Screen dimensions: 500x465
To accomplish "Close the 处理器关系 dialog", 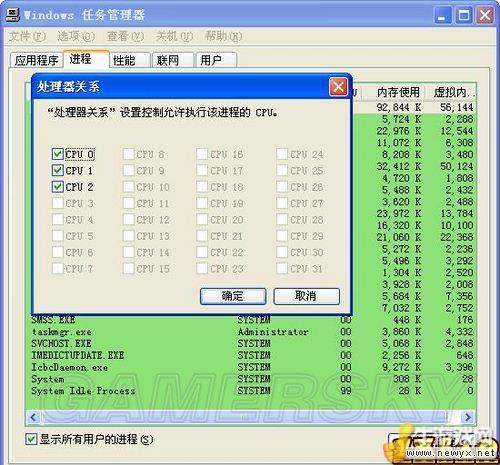I will pyautogui.click(x=338, y=87).
